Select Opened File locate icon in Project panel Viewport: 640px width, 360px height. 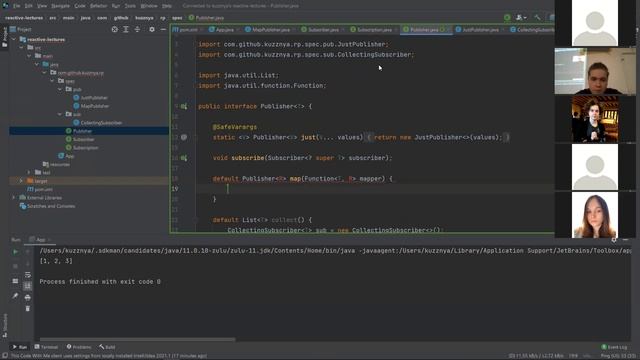(115, 29)
